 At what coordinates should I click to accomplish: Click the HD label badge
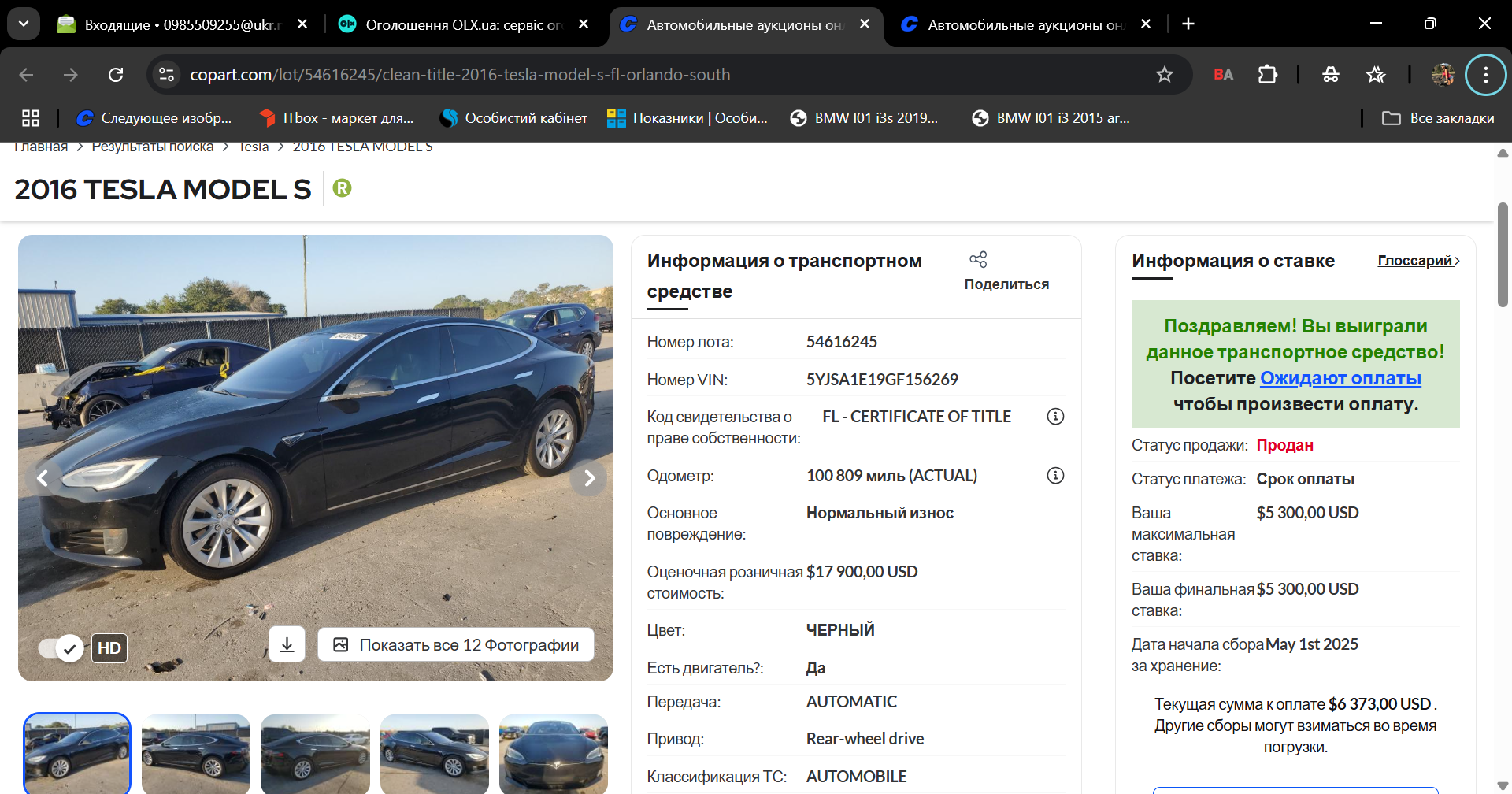click(109, 648)
